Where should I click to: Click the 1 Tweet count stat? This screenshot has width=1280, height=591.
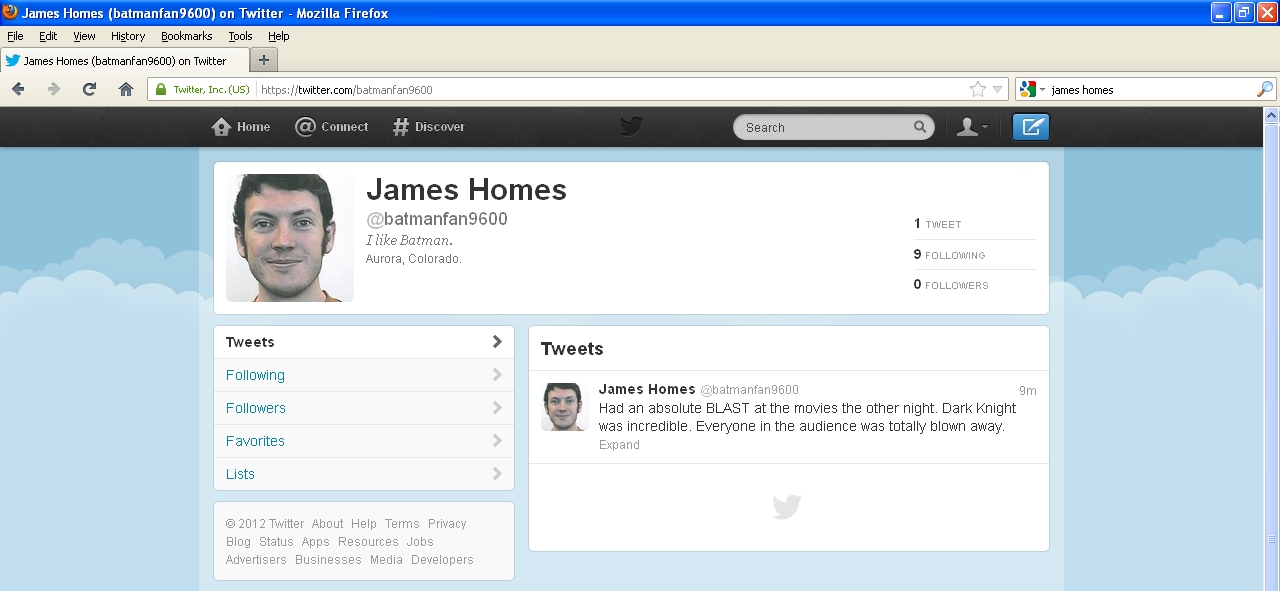pos(937,224)
